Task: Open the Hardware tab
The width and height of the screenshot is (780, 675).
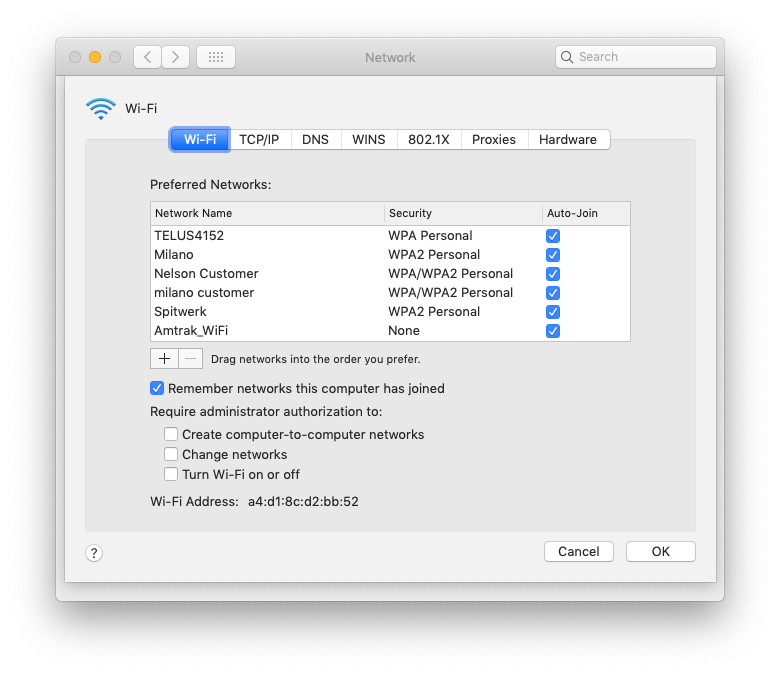Action: (x=568, y=139)
